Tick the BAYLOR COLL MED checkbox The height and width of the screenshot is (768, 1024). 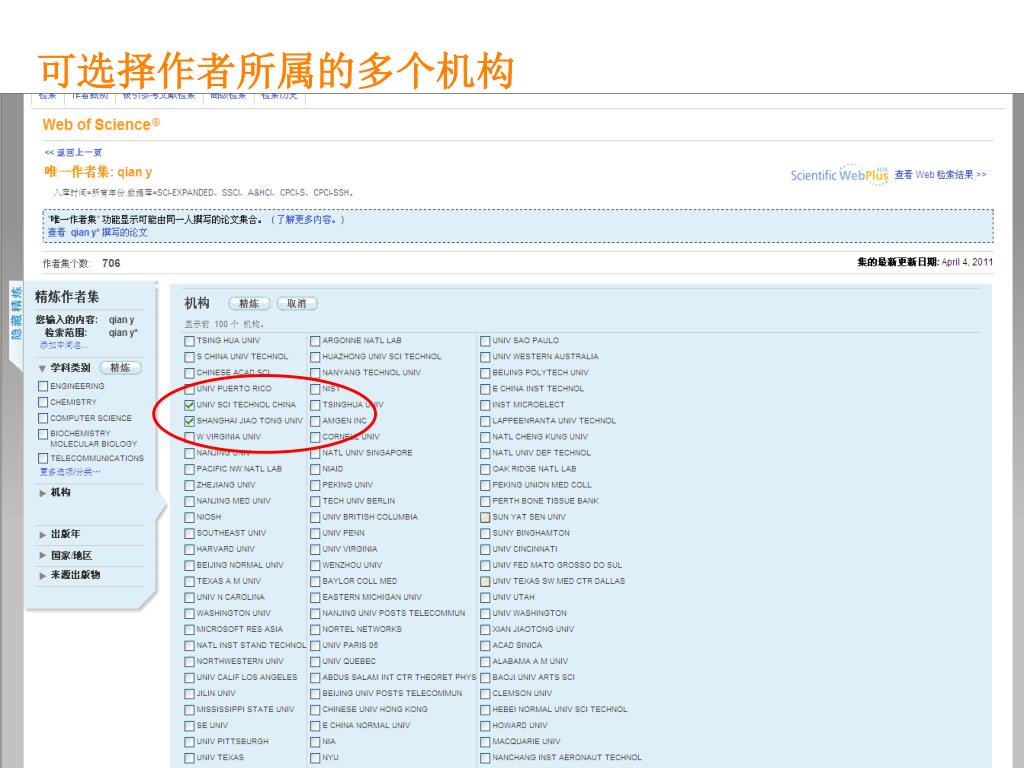[315, 581]
